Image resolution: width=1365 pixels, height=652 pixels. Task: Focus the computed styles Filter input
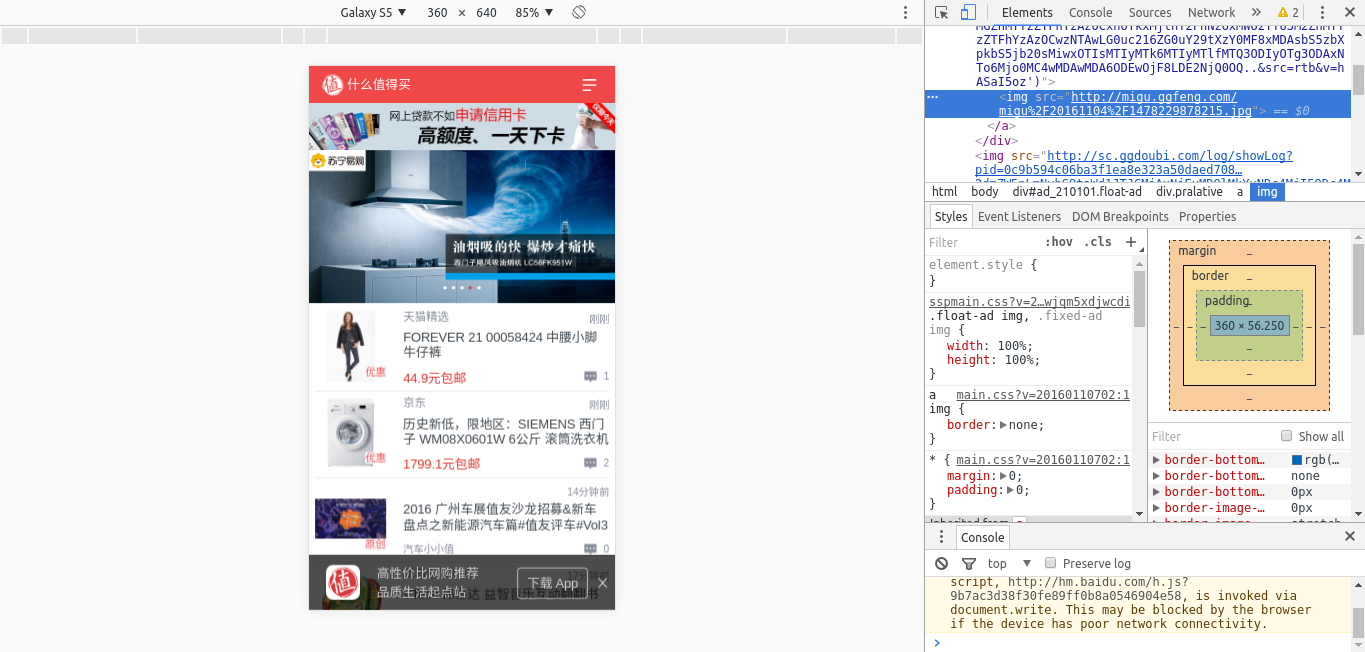(1210, 436)
